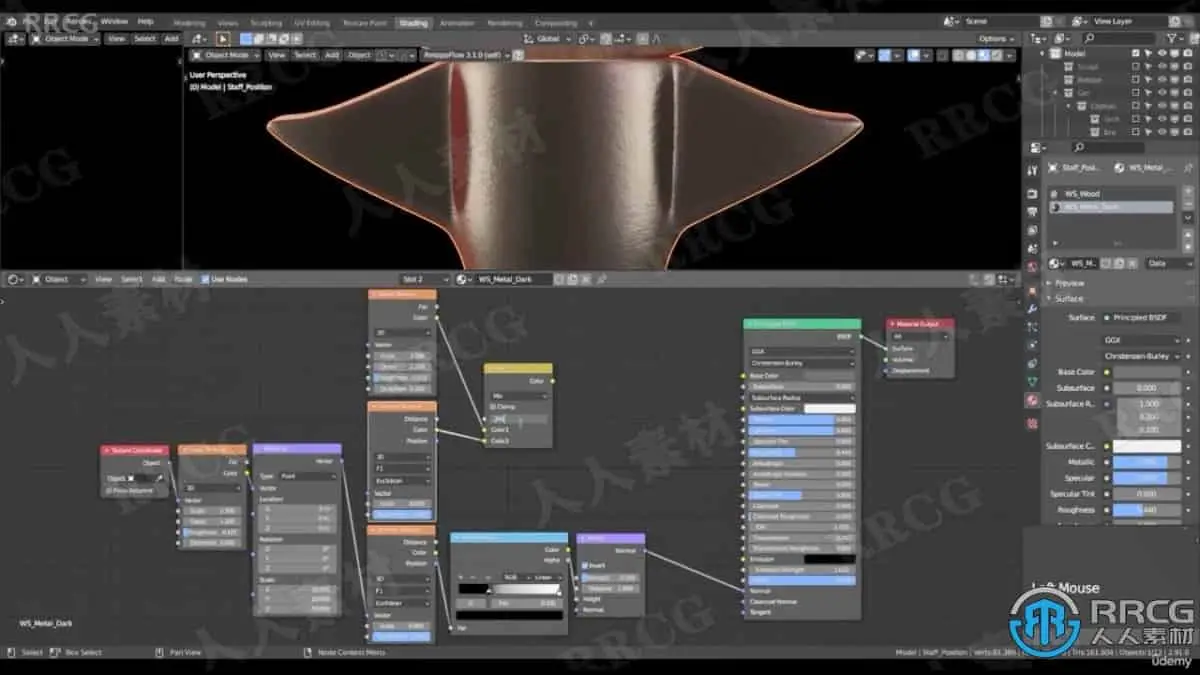Expand the Model collection in outliner
This screenshot has height=675, width=1200.
point(1042,53)
